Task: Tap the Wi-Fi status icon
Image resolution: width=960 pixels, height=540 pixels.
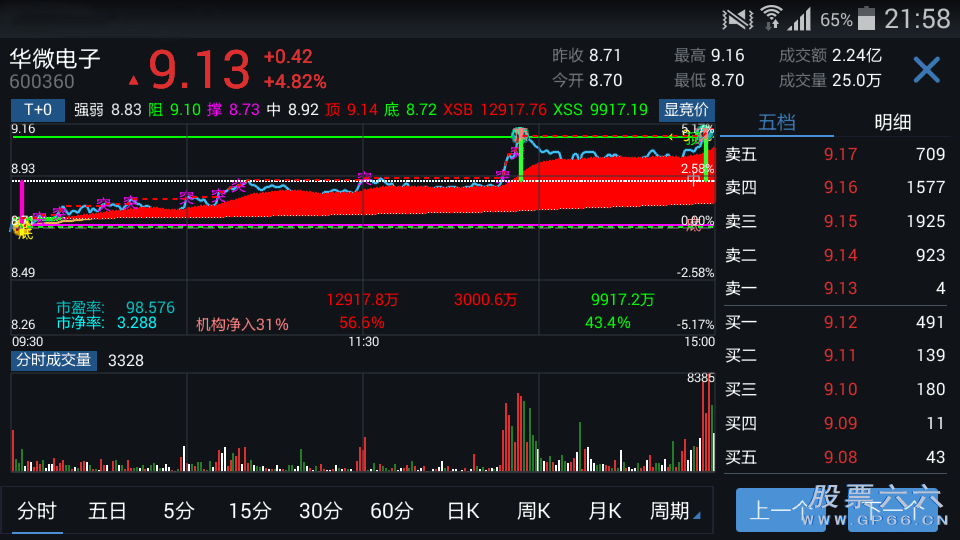Action: coord(771,18)
